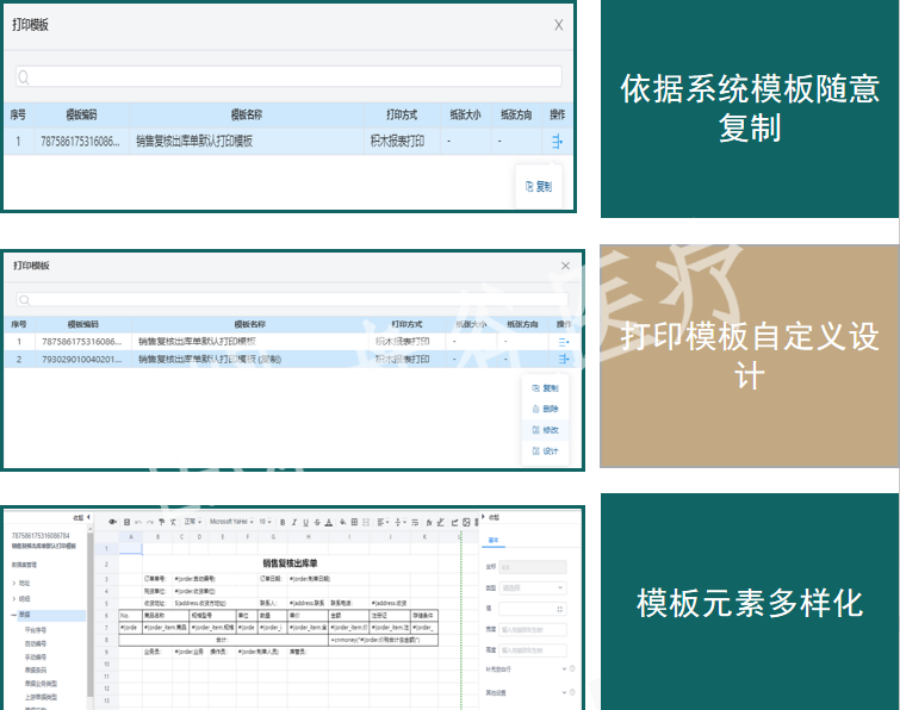This screenshot has height=710, width=900.
Task: Click the insert image icon
Action: pos(466,522)
